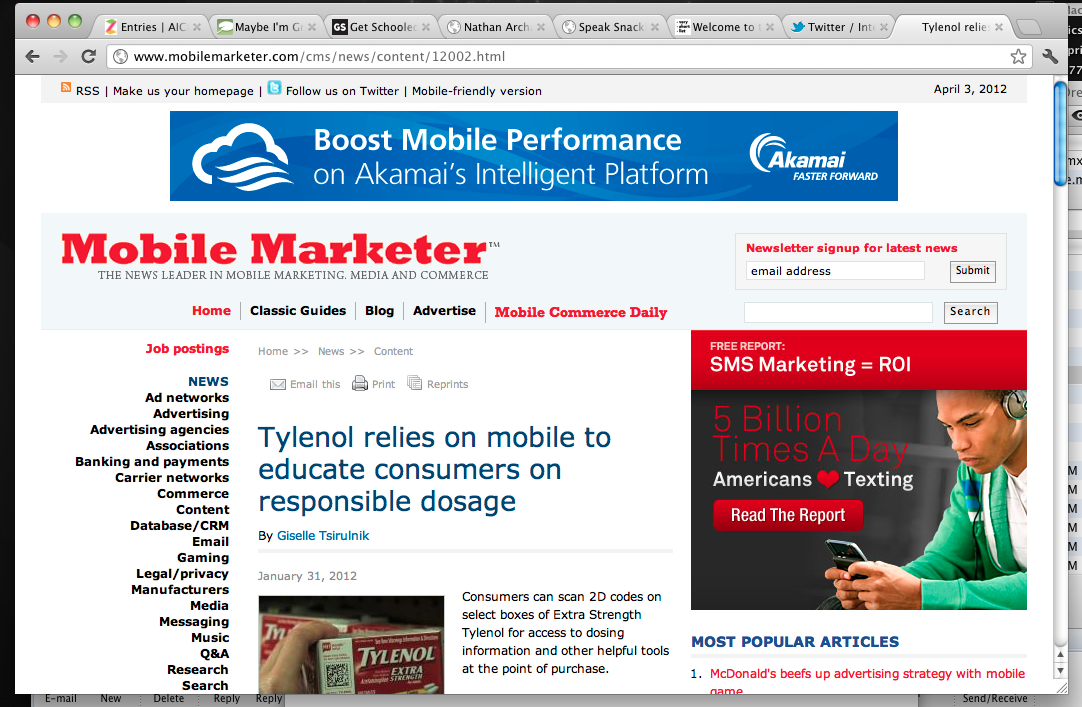Click the Tylenol box article thumbnail
The image size is (1082, 707).
point(351,644)
